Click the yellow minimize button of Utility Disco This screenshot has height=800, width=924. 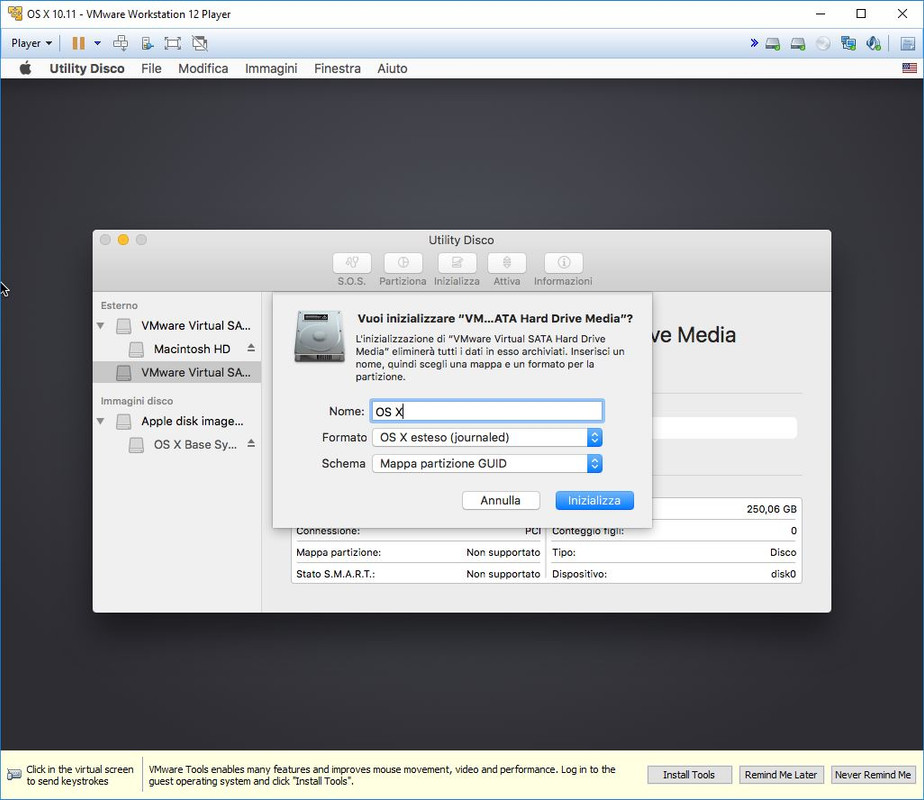[123, 240]
